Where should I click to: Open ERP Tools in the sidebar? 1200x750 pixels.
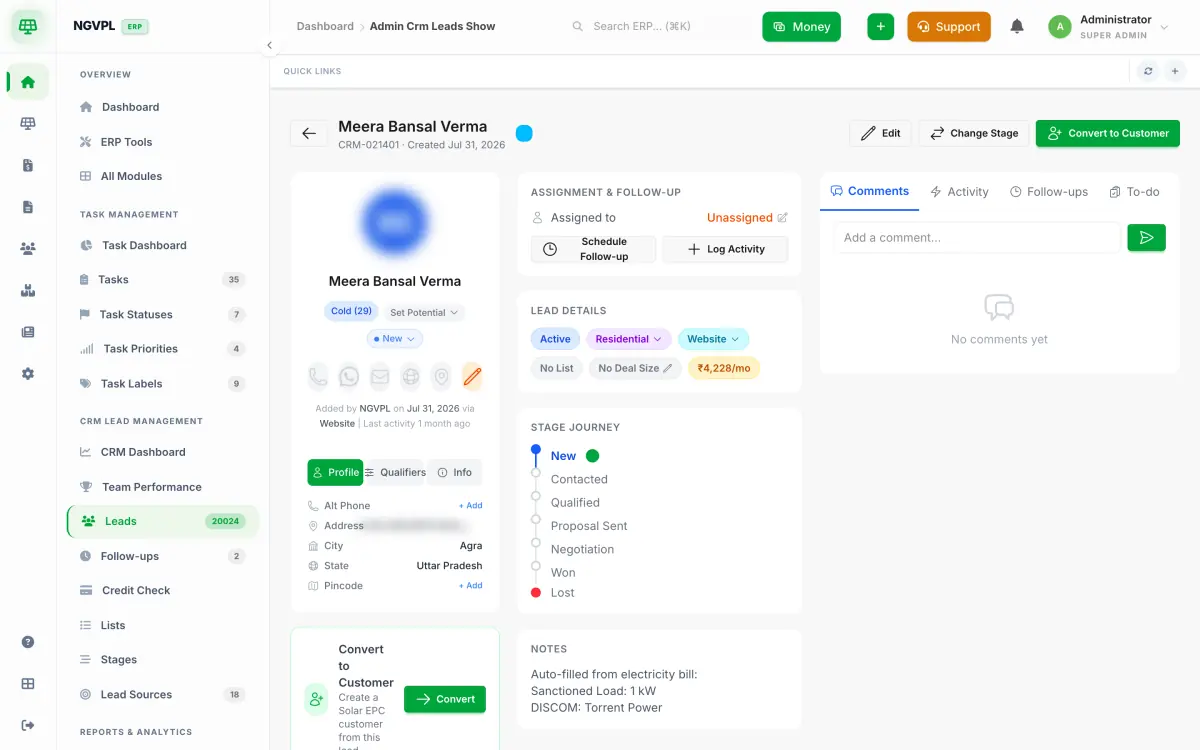pos(162,142)
